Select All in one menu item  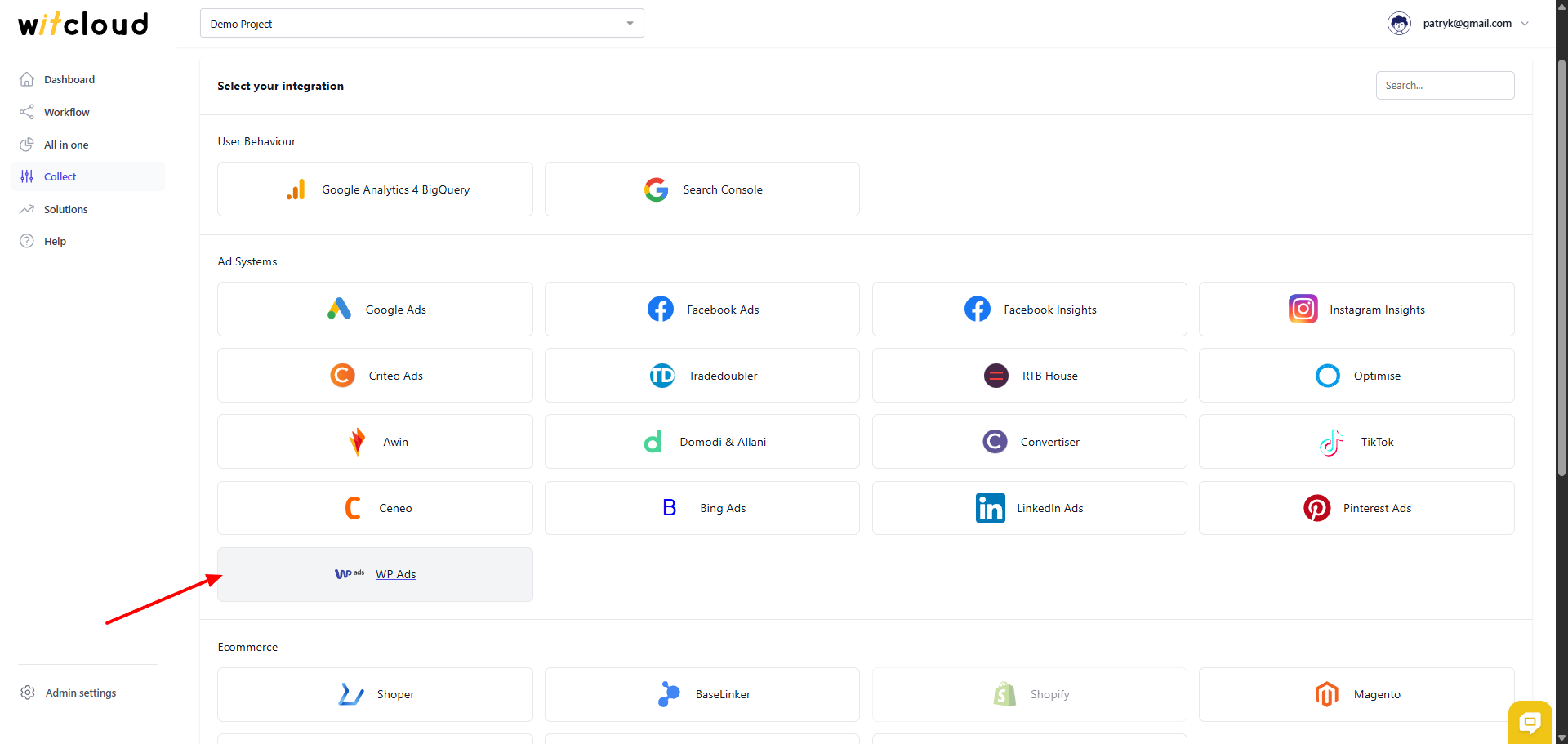(x=66, y=145)
